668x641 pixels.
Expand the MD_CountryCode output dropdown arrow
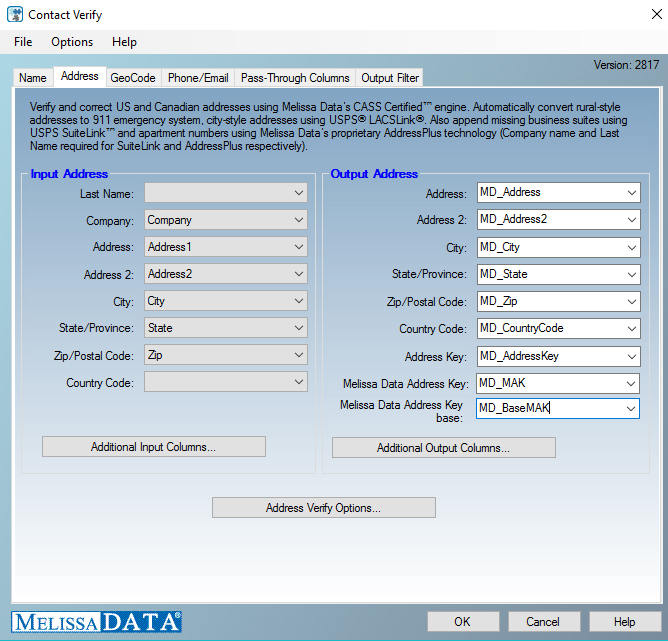[x=631, y=329]
